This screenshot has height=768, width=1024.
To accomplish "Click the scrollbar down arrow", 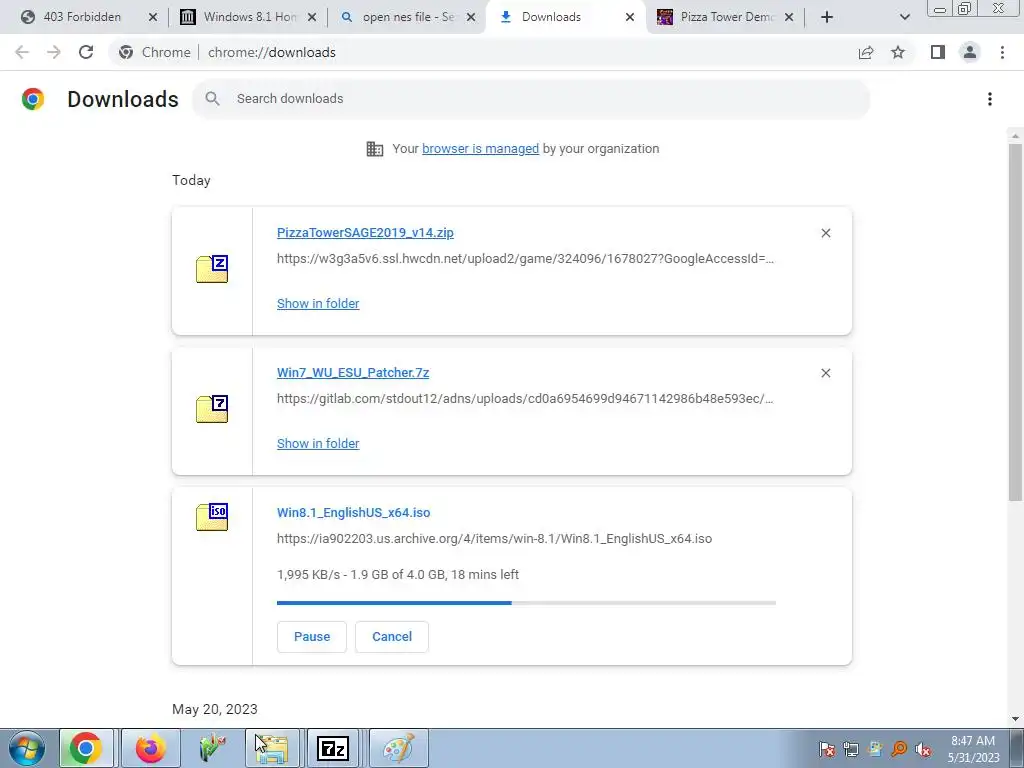I will pyautogui.click(x=1015, y=719).
